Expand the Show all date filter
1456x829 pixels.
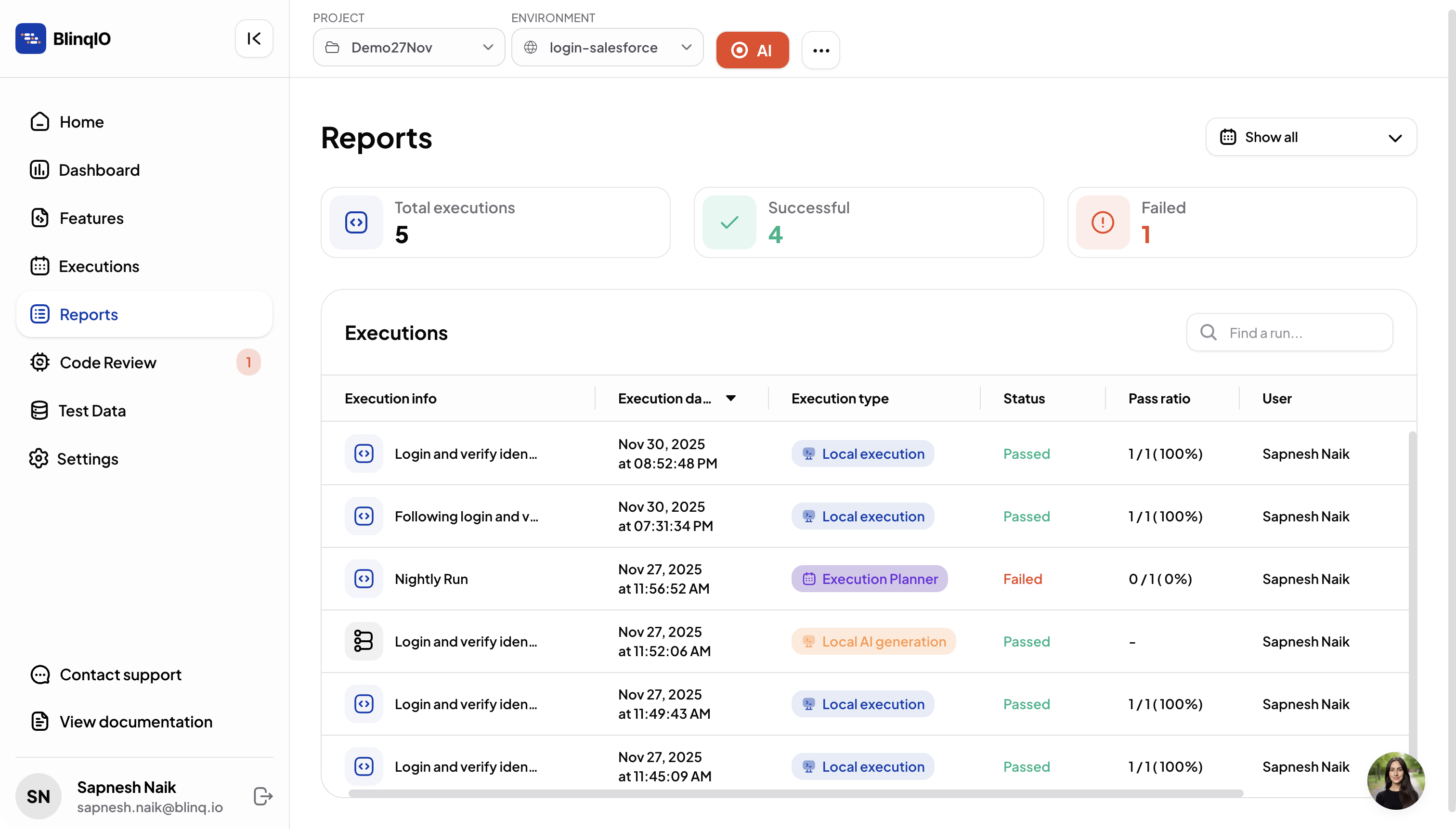click(x=1311, y=137)
